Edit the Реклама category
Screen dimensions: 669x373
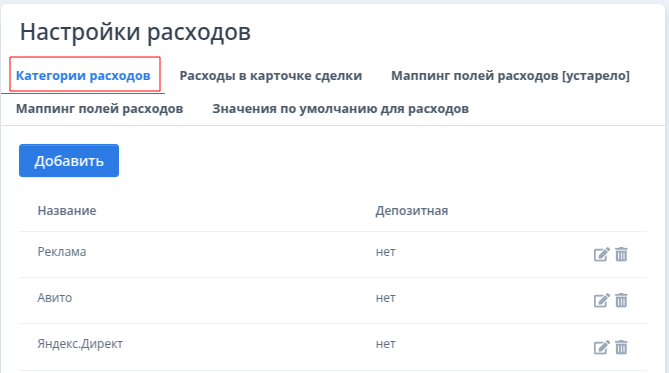click(602, 254)
